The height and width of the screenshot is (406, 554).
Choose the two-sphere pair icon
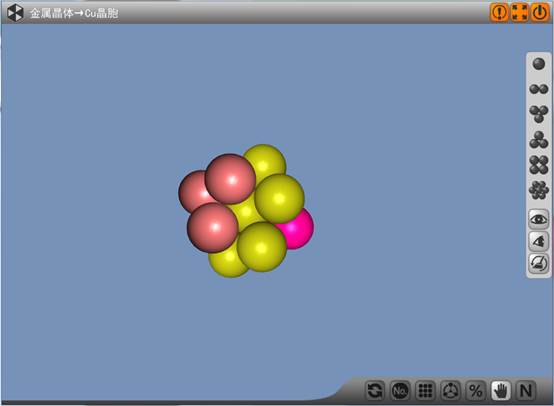tap(538, 89)
